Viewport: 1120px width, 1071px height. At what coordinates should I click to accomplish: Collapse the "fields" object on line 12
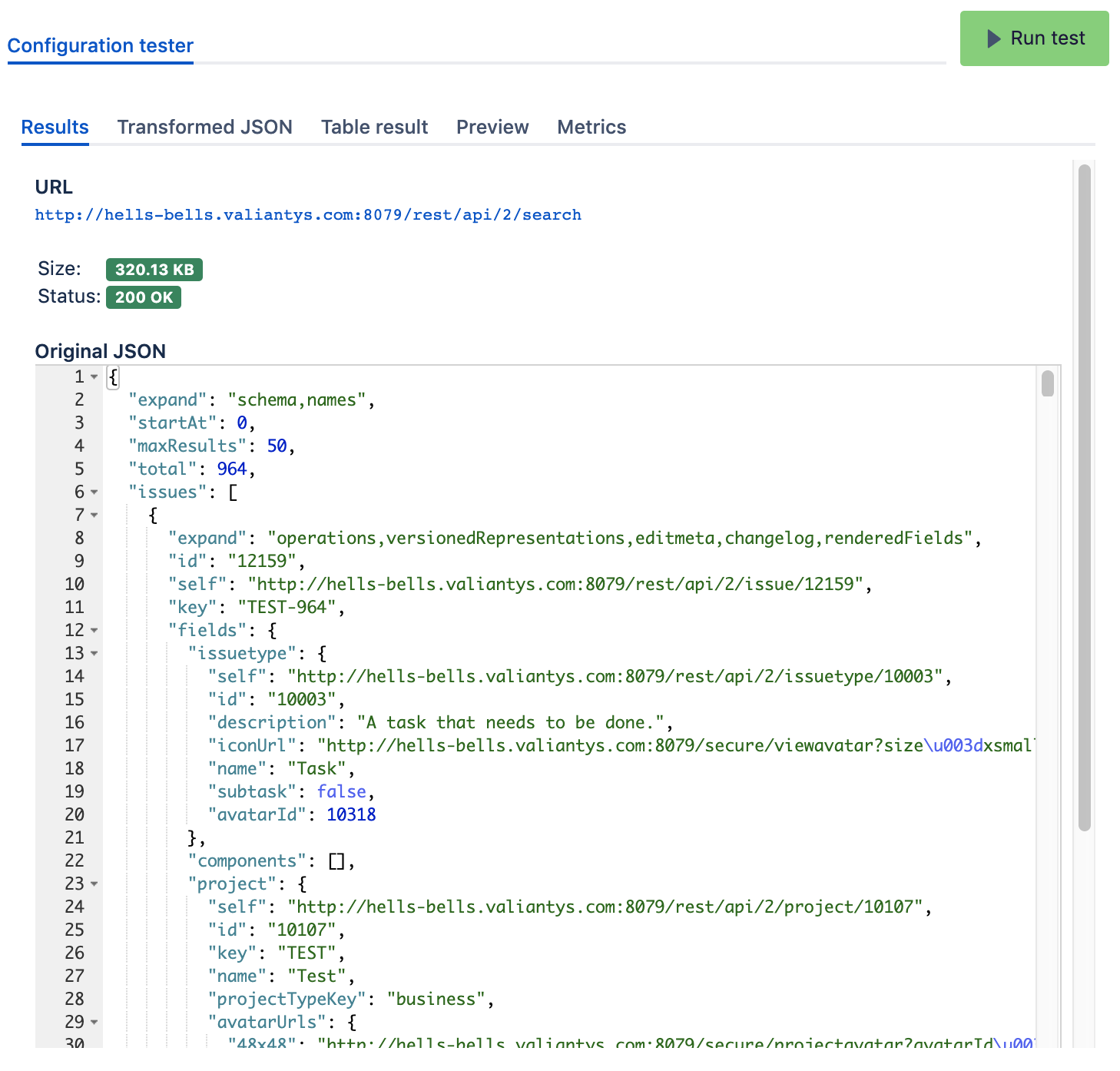[x=94, y=631]
